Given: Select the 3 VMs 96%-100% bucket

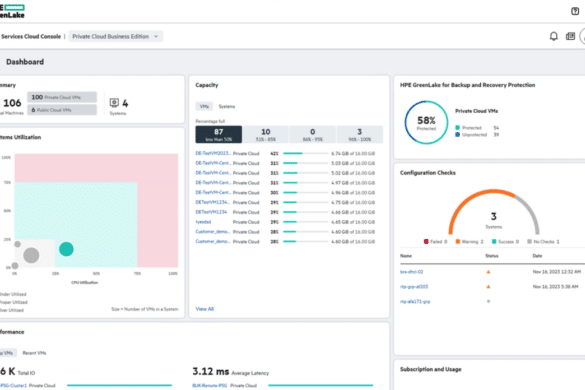Looking at the screenshot, I should point(360,134).
